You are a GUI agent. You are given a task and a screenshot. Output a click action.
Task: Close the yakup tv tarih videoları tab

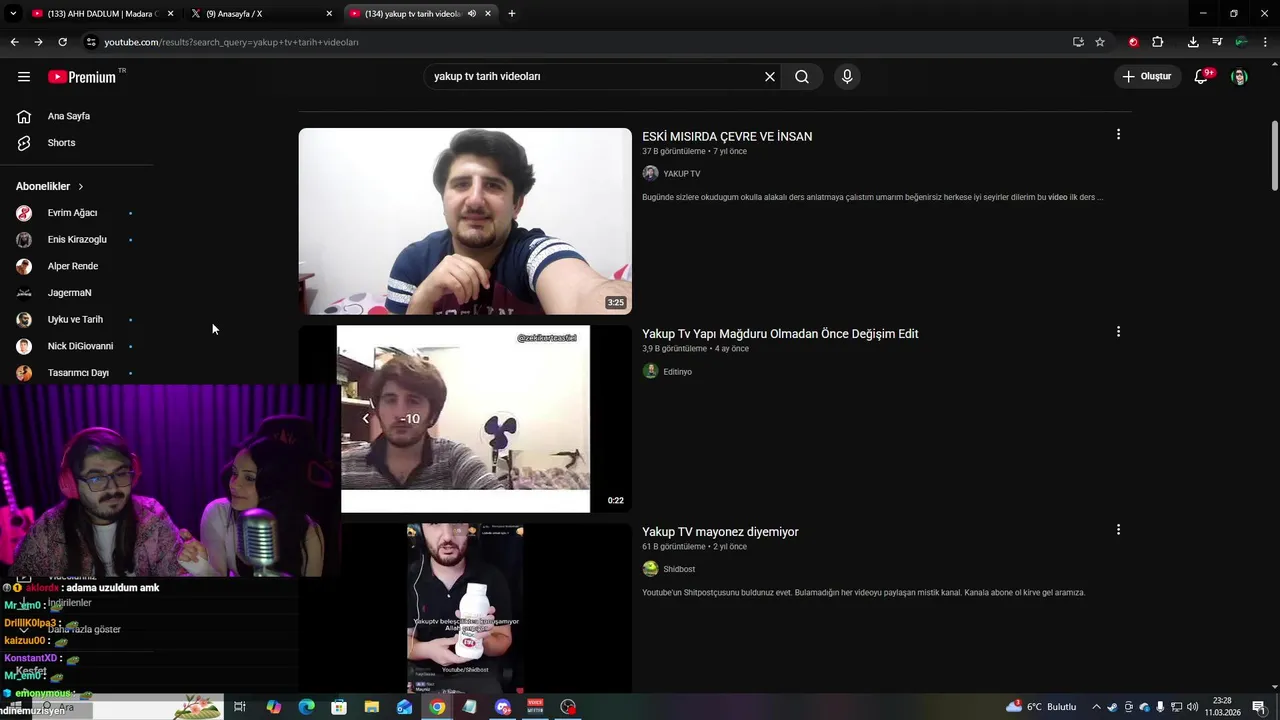[x=488, y=14]
